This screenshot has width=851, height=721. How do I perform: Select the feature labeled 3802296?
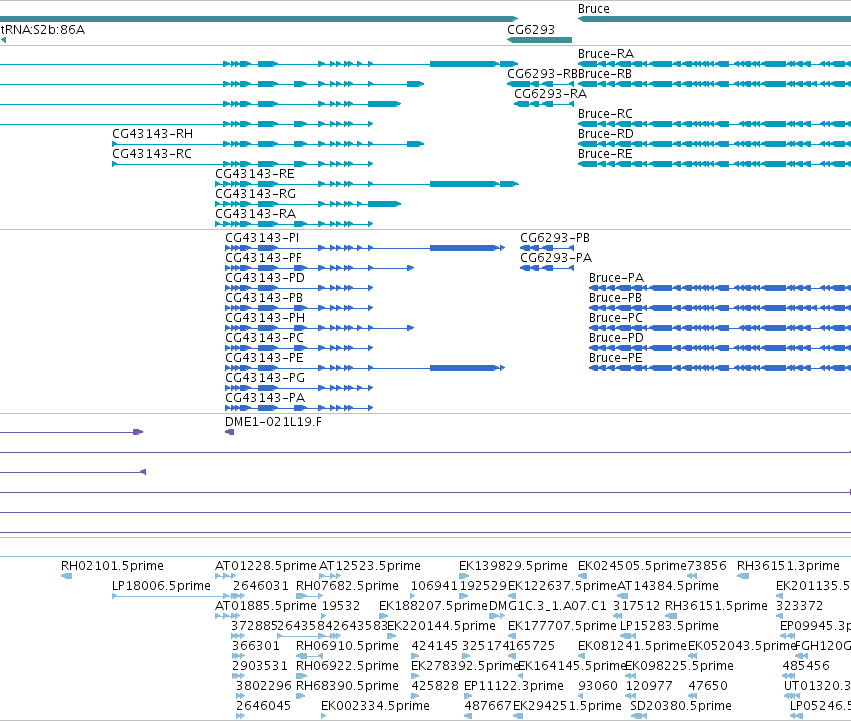[264, 687]
